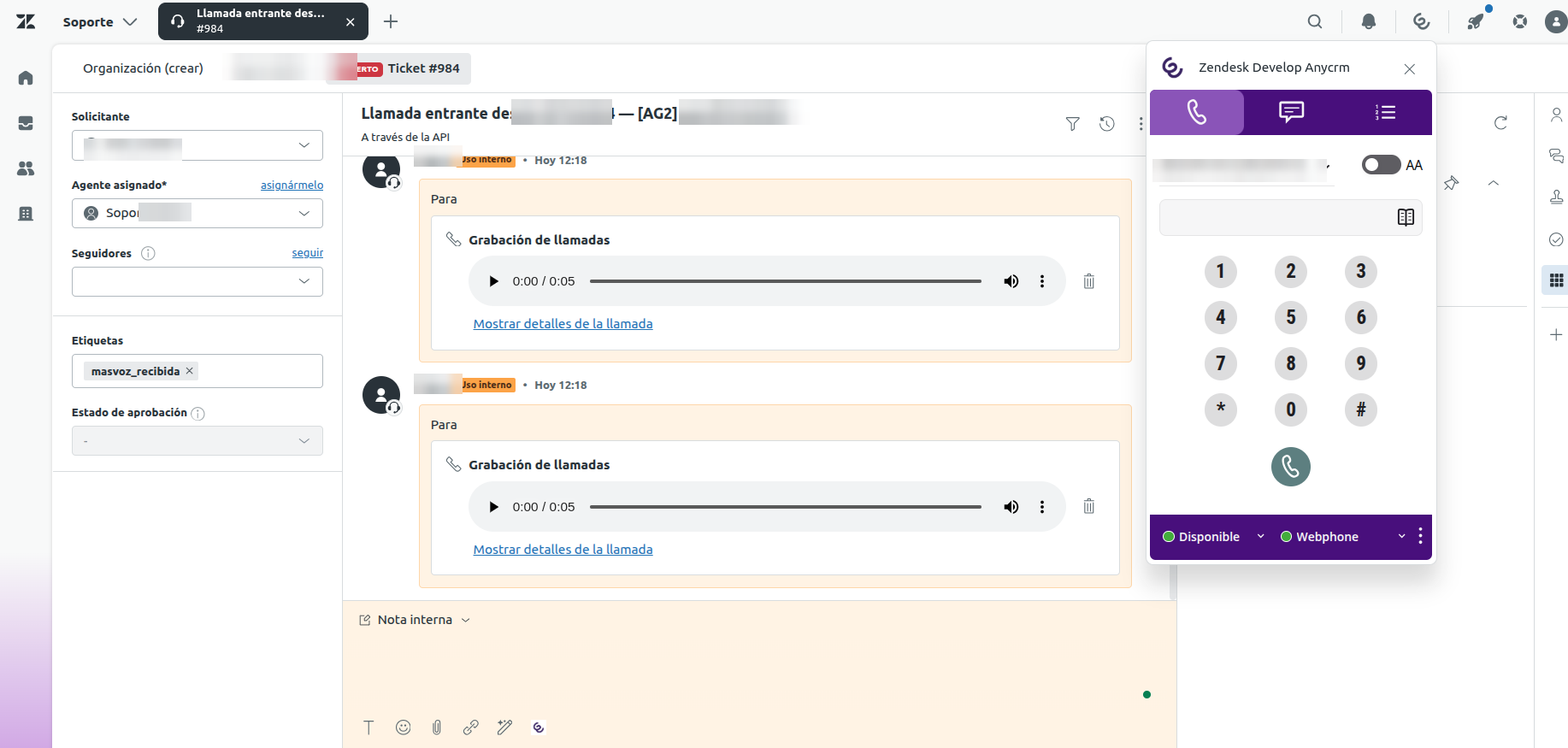
Task: Open the contacts book icon in dialer
Action: tap(1406, 217)
